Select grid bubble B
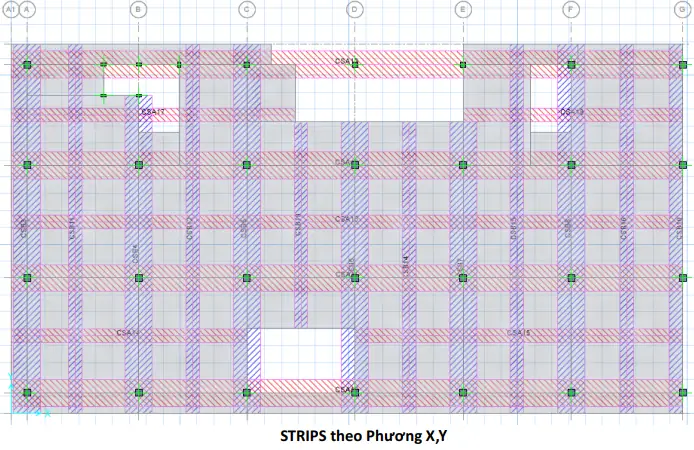 pos(139,9)
